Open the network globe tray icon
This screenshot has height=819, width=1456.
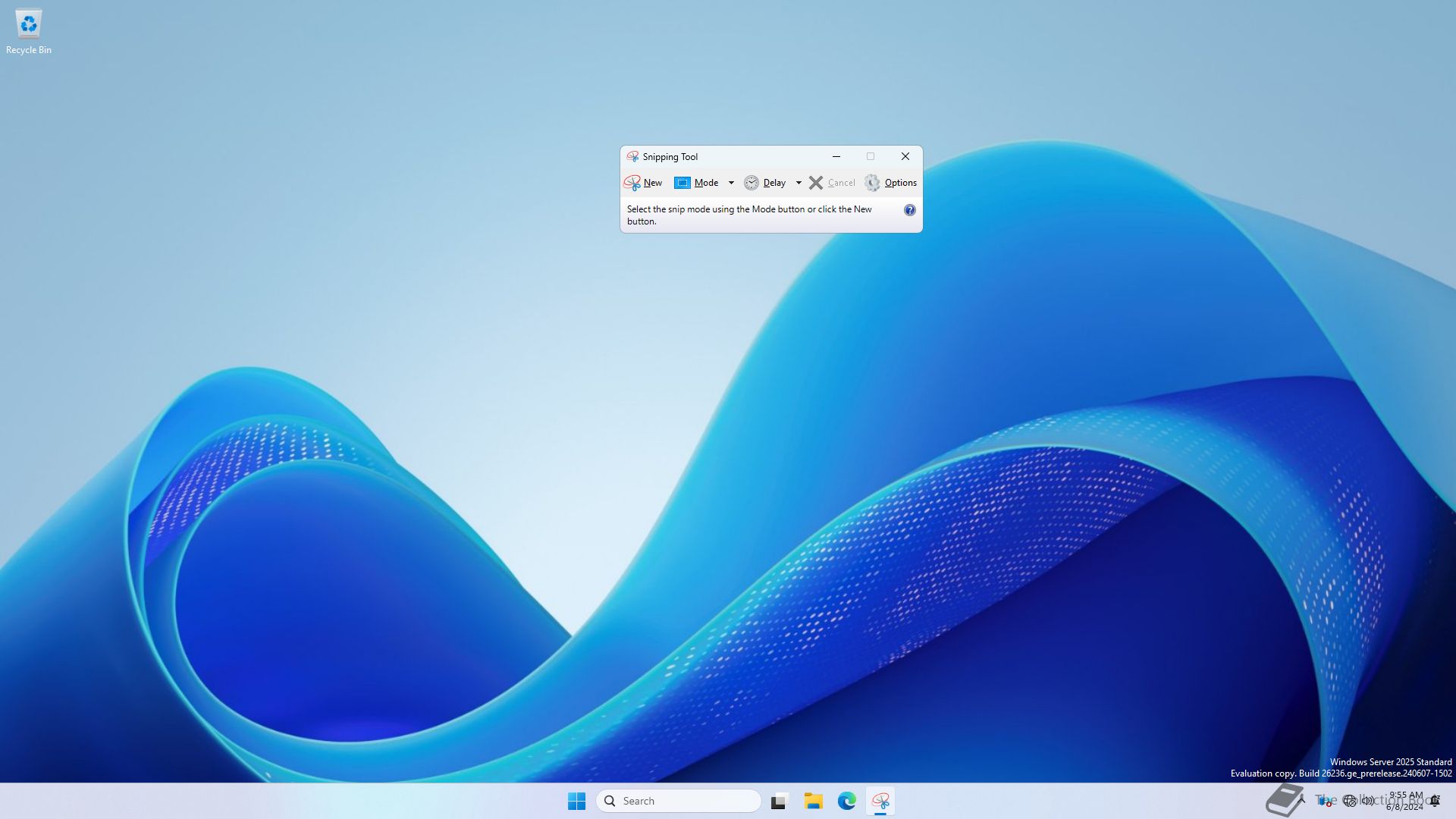click(1349, 801)
